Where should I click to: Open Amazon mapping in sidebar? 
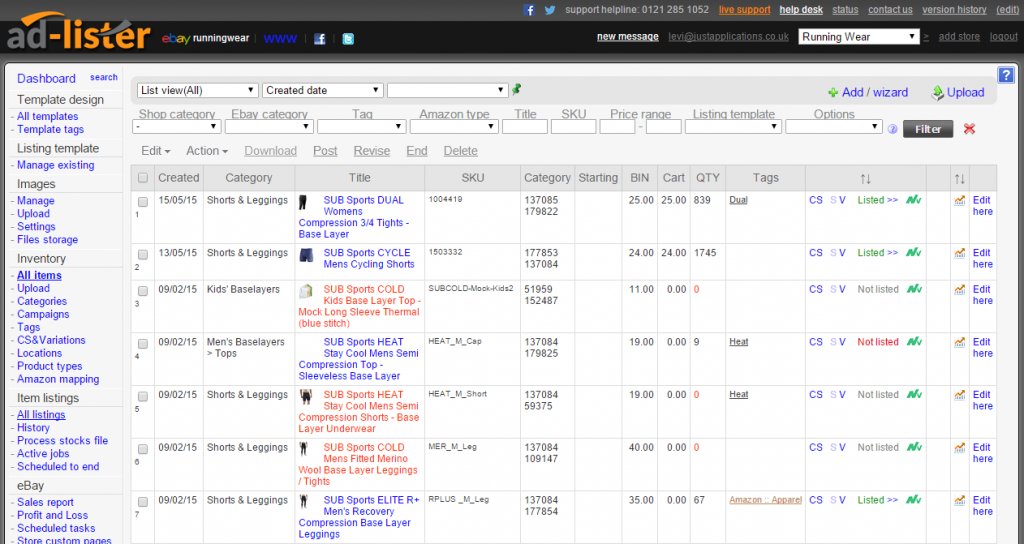pos(58,379)
